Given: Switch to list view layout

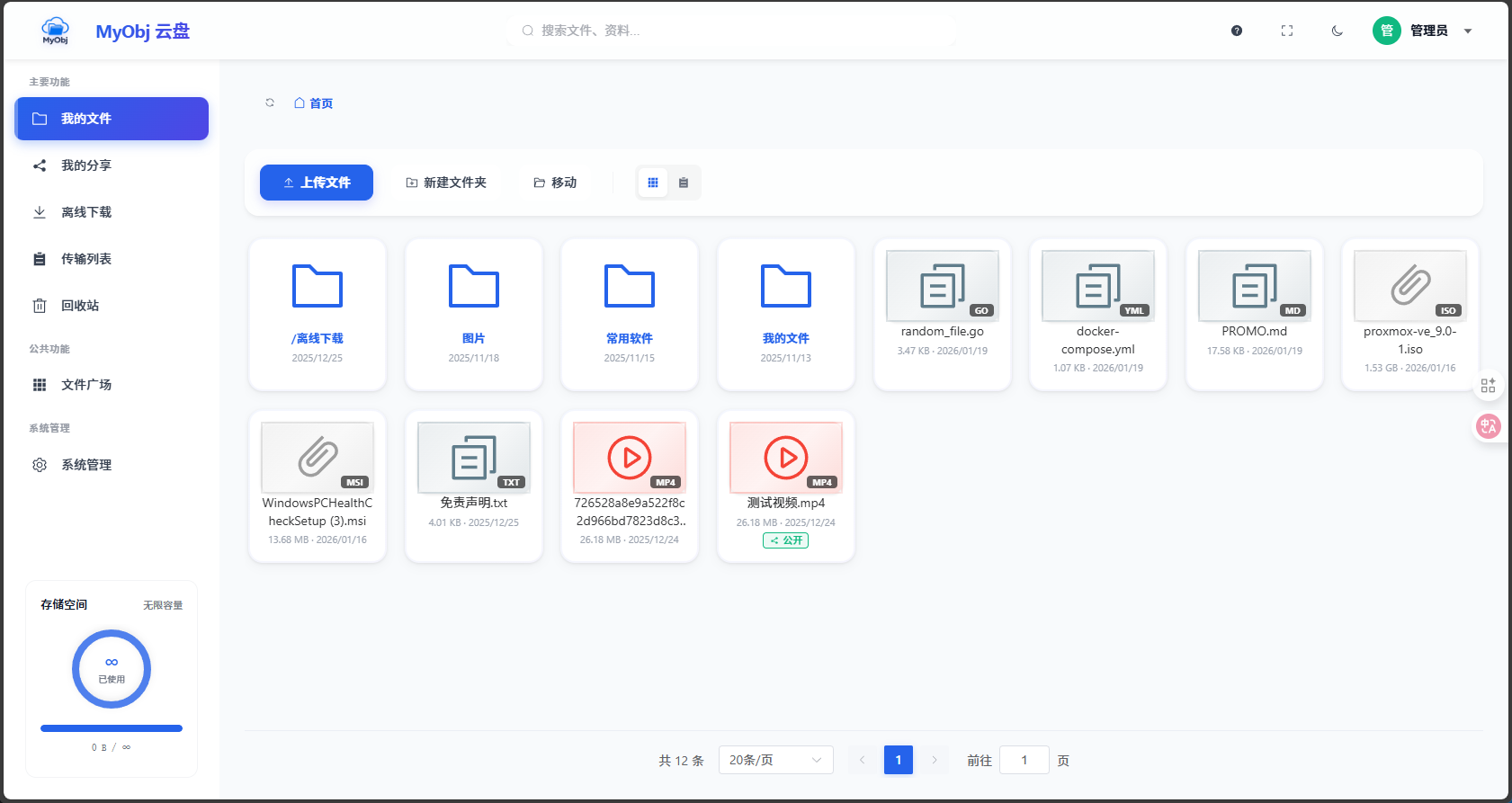Looking at the screenshot, I should pyautogui.click(x=684, y=183).
